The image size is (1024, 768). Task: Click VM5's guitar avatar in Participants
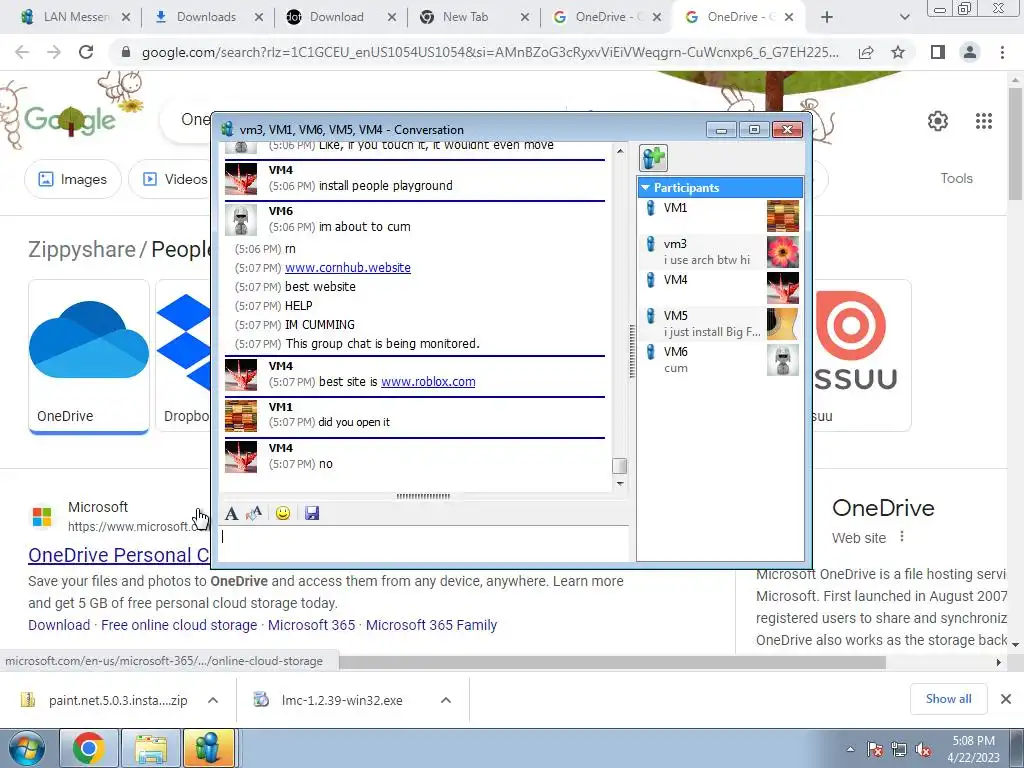tap(782, 324)
